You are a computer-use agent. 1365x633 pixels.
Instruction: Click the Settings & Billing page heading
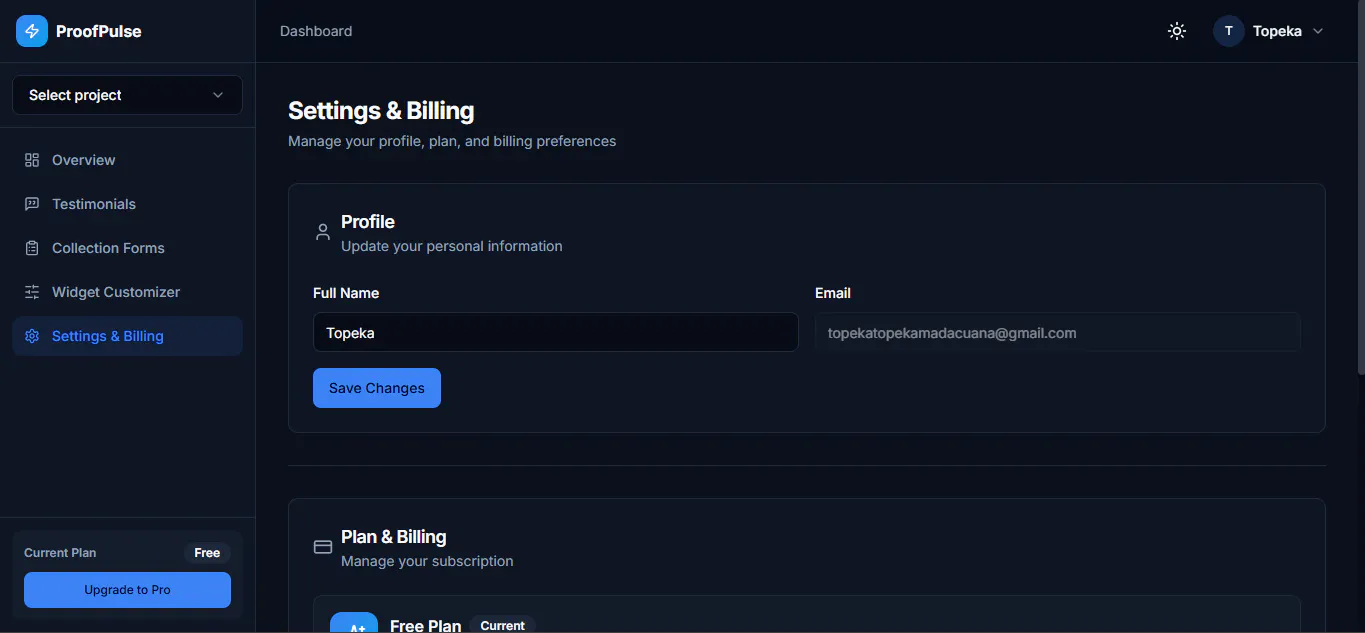tap(381, 110)
